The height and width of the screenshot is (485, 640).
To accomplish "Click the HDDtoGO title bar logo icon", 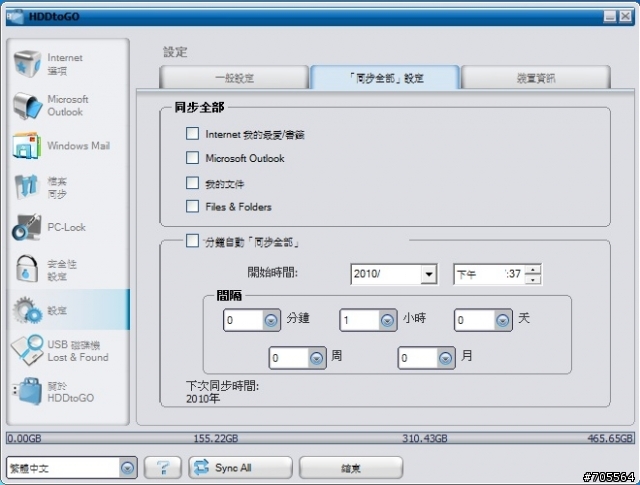I will click(x=16, y=16).
